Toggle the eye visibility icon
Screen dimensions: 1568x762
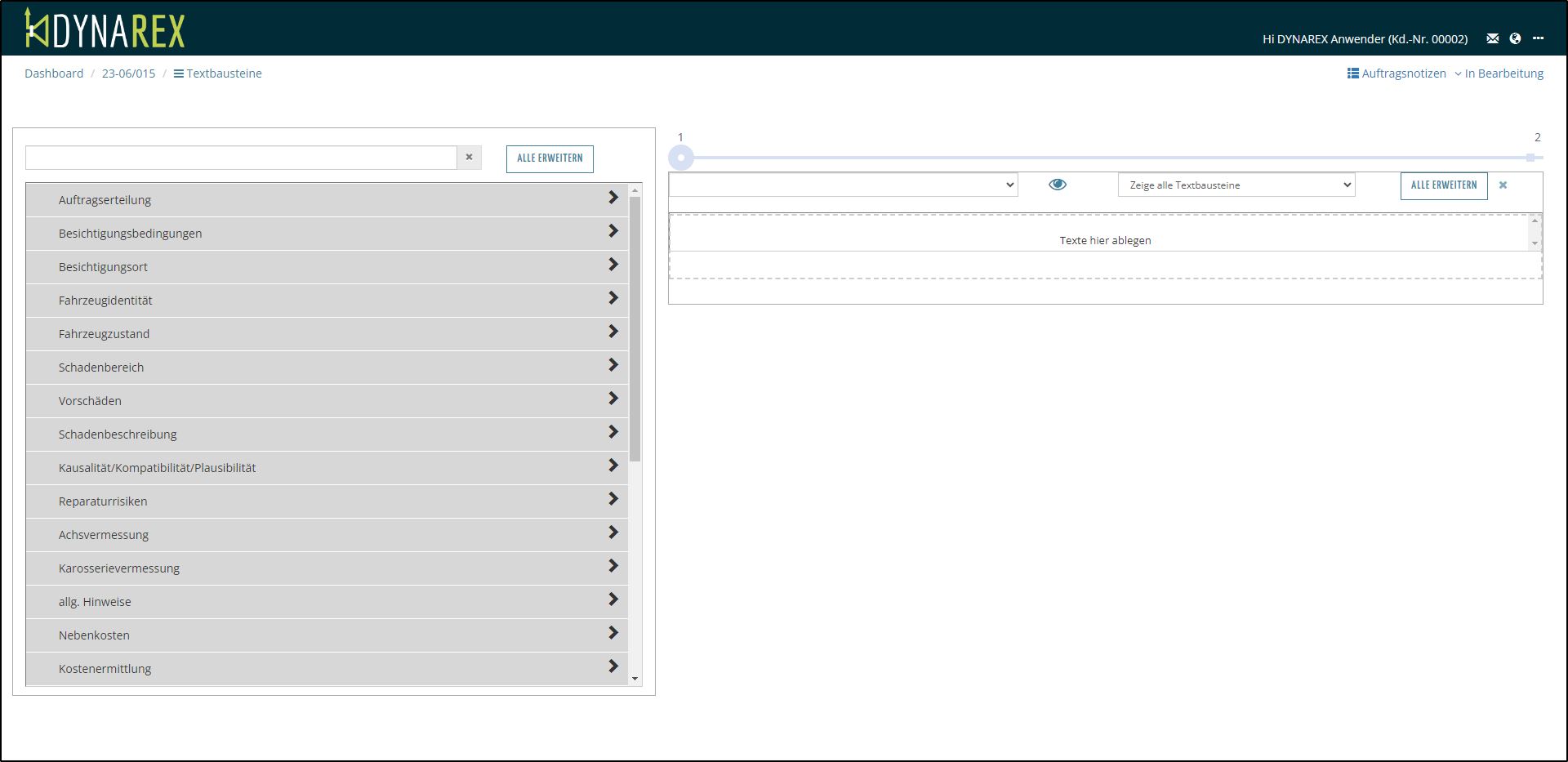[x=1057, y=185]
